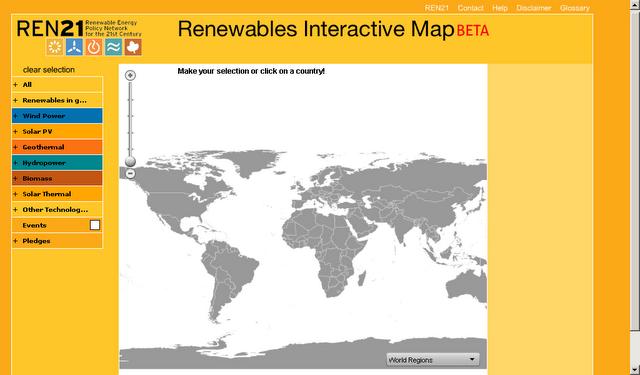Viewport: 640px width, 375px height.
Task: Expand the Geothermal category
Action: coord(16,147)
